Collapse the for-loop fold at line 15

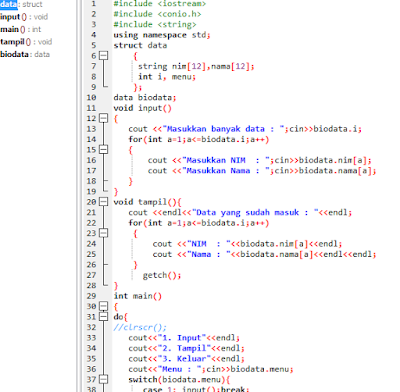pyautogui.click(x=104, y=150)
